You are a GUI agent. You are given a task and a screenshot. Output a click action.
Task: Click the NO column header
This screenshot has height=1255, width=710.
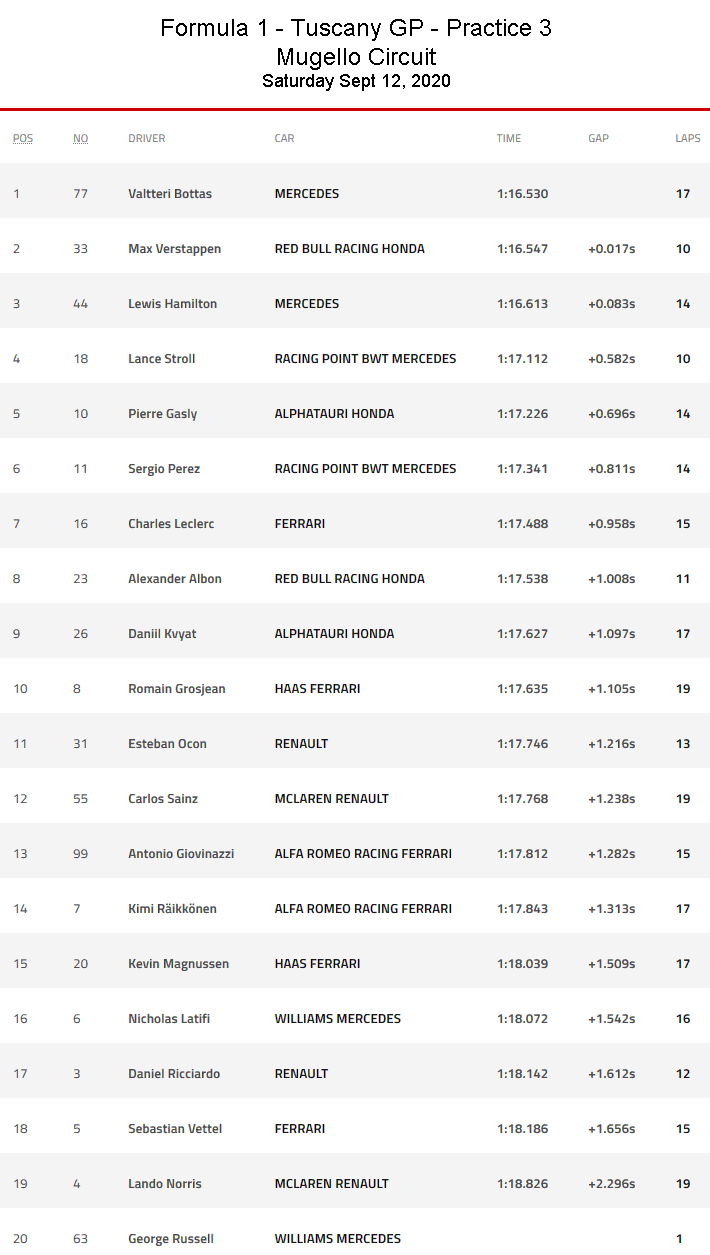(x=80, y=138)
